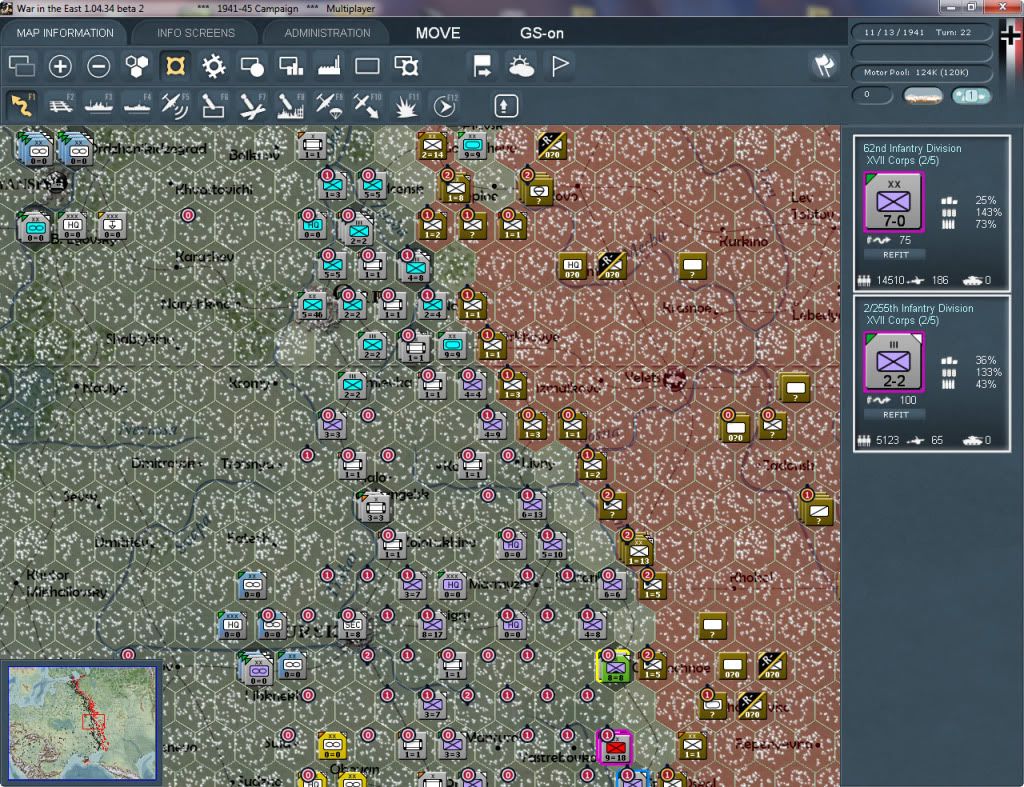Click the zoom in (plus) map icon
Image resolution: width=1024 pixels, height=787 pixels.
tap(60, 66)
